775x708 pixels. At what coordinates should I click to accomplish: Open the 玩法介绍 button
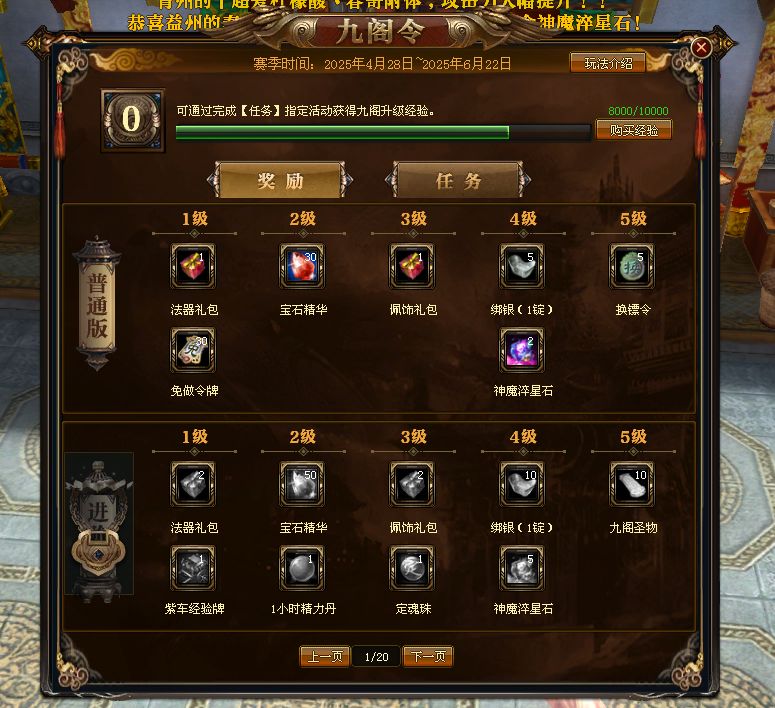608,63
